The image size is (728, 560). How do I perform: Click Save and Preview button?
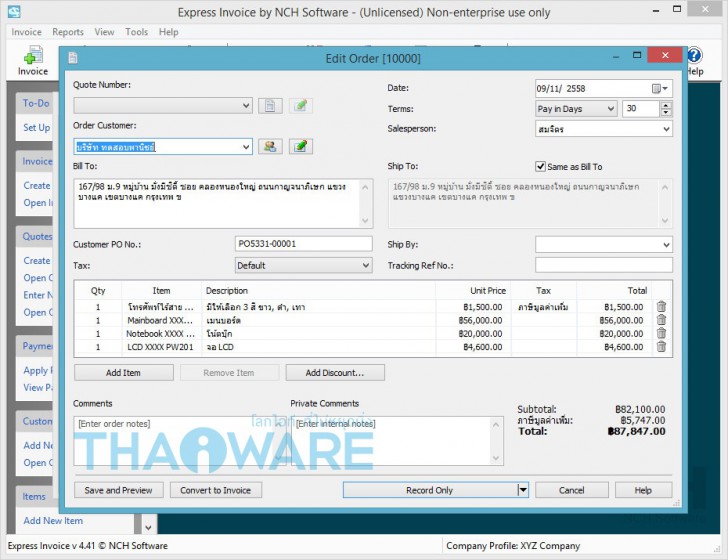118,490
